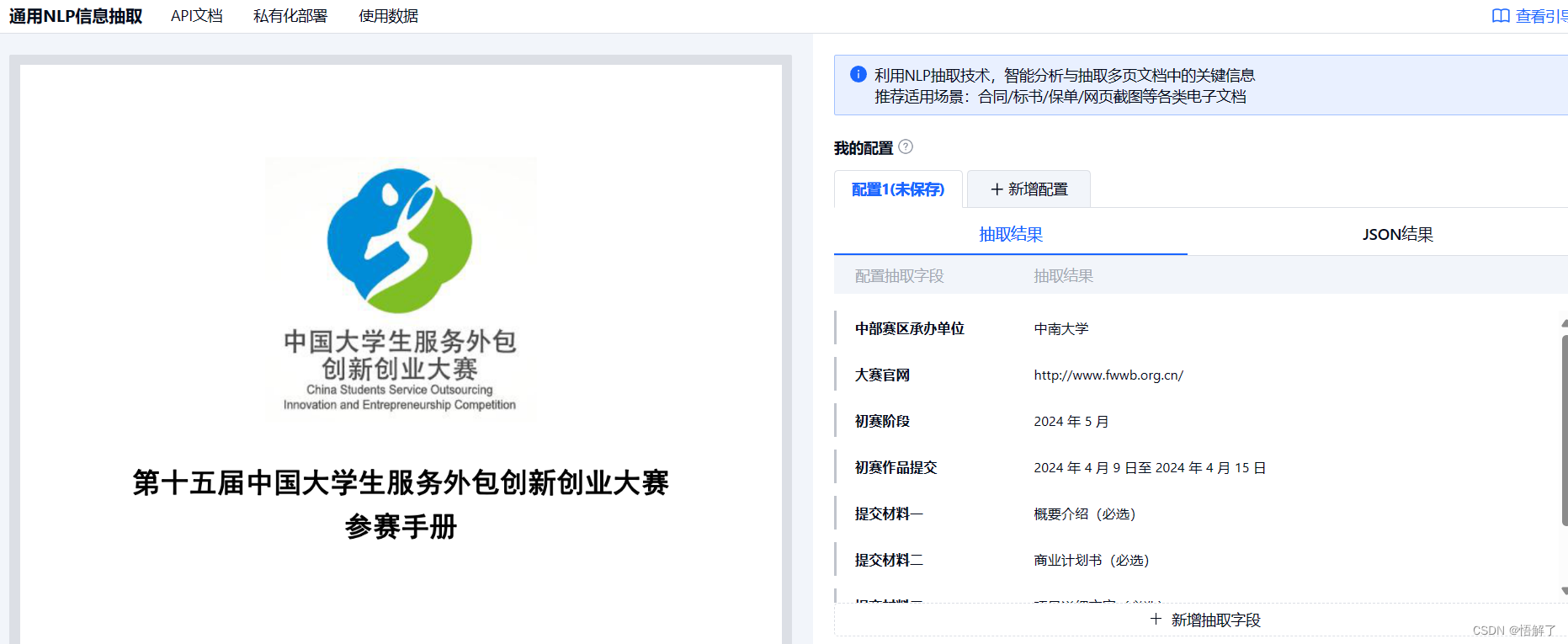Click the 新增抽取字段 button

[x=1205, y=620]
